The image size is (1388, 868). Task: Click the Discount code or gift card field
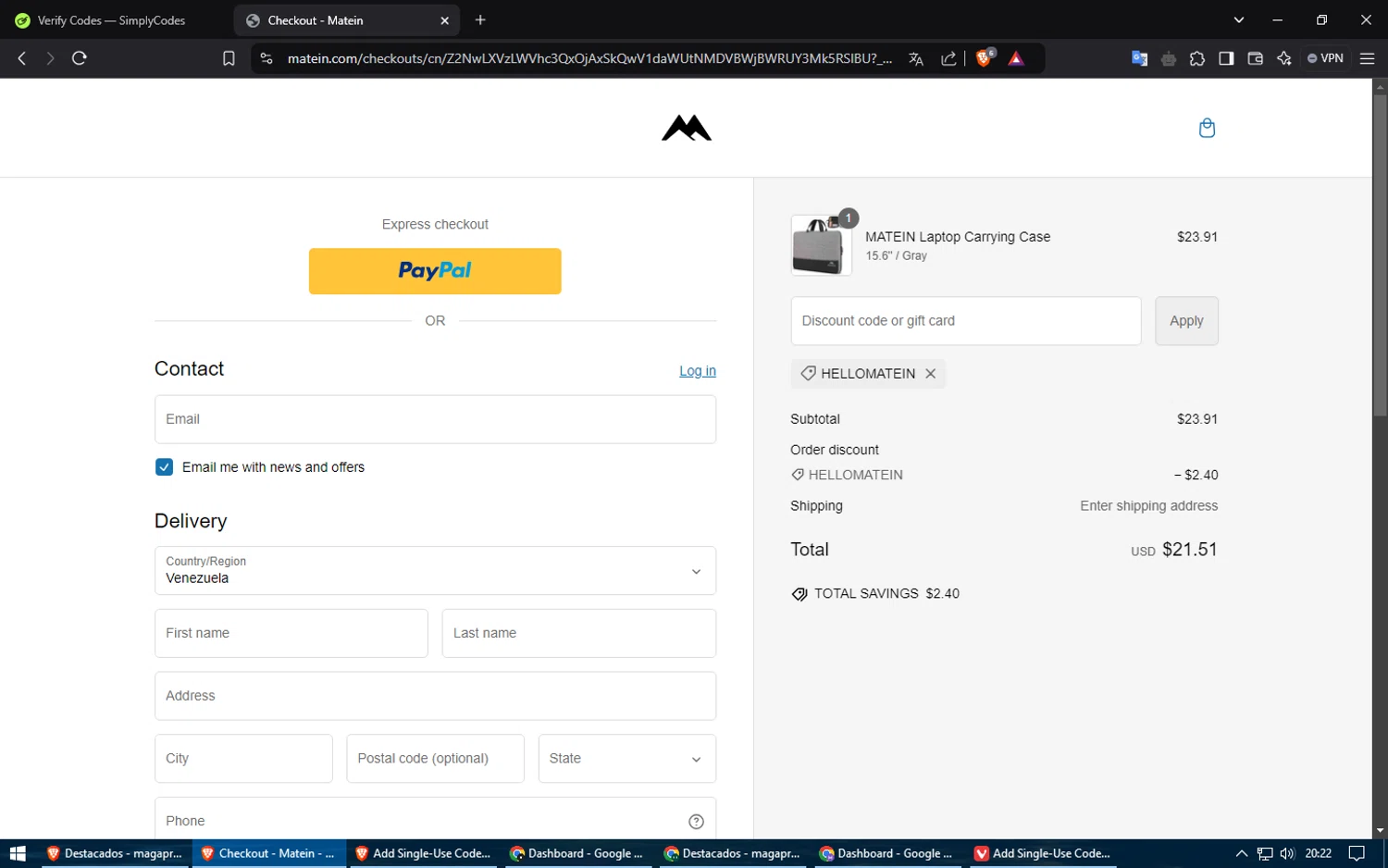coord(965,321)
